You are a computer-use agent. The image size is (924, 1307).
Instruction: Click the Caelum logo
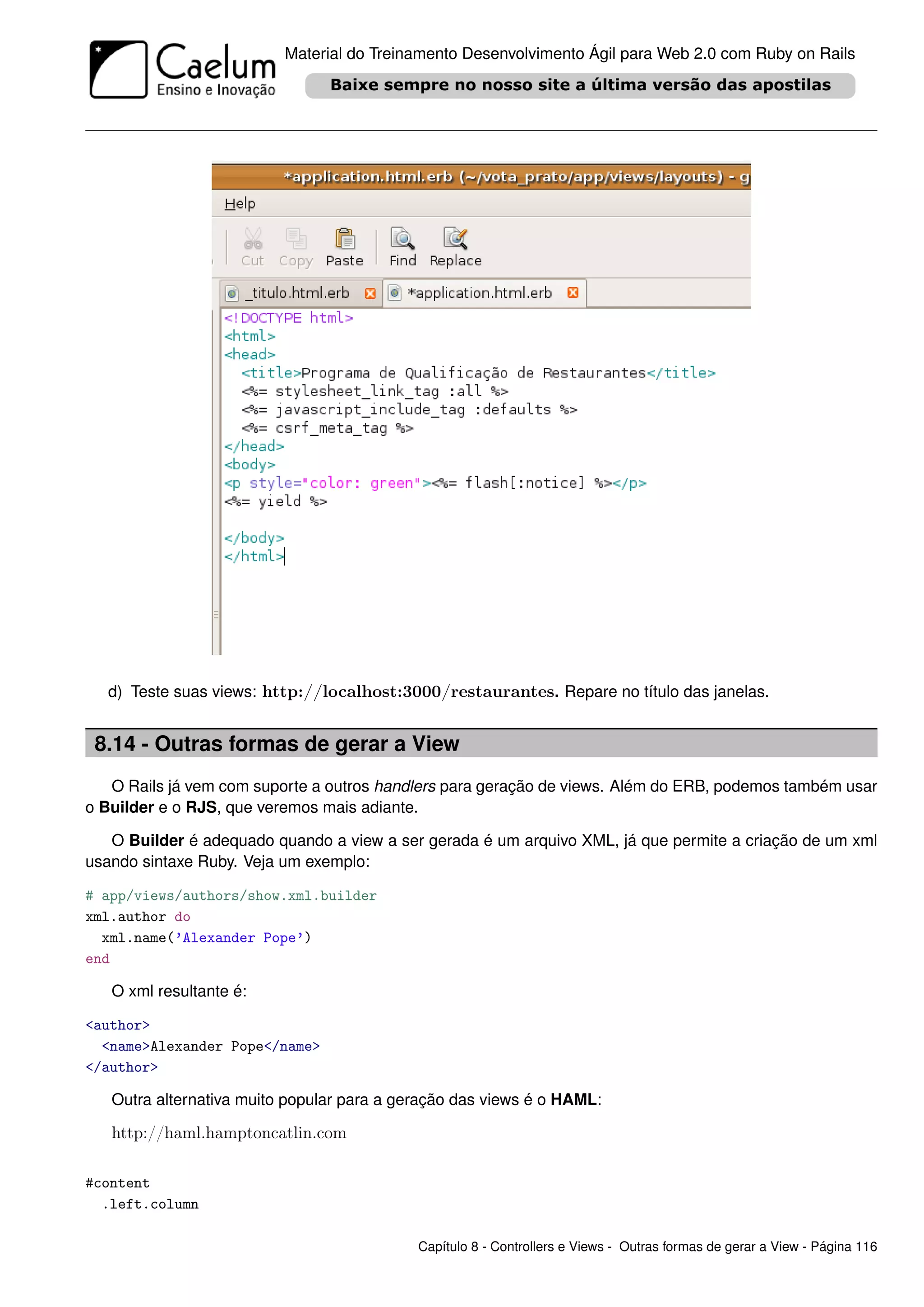[x=182, y=70]
